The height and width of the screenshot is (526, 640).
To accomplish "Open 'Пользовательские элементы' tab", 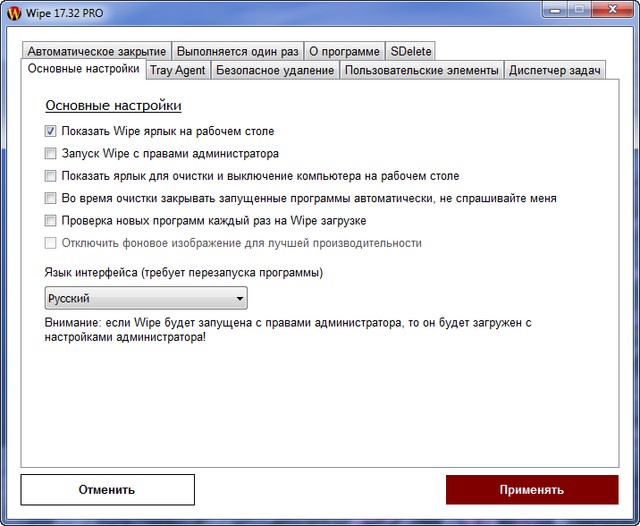I will [421, 70].
